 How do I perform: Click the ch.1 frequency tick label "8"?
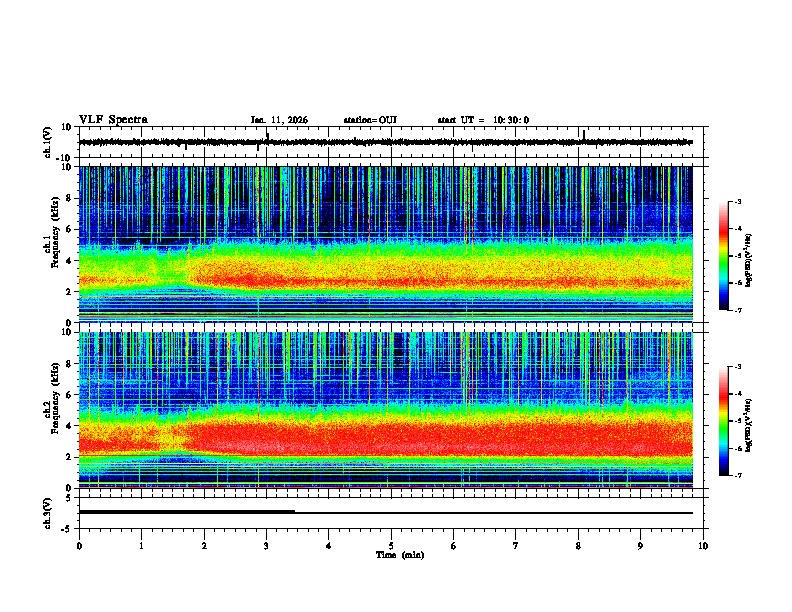tap(69, 198)
